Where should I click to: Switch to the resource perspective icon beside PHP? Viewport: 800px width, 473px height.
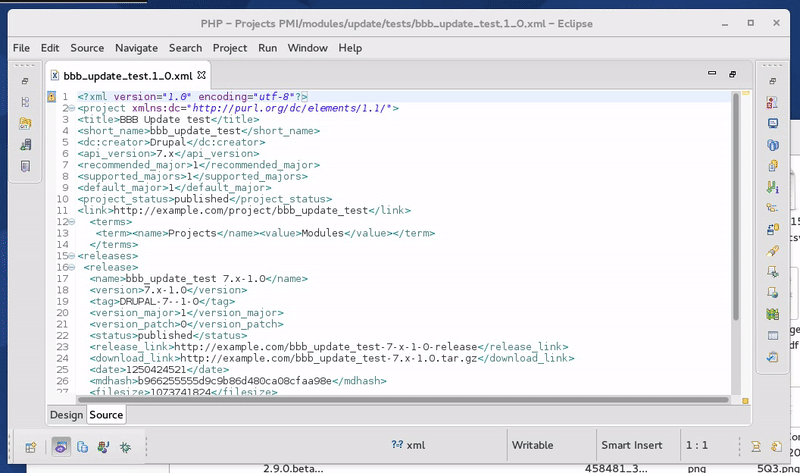click(x=82, y=447)
